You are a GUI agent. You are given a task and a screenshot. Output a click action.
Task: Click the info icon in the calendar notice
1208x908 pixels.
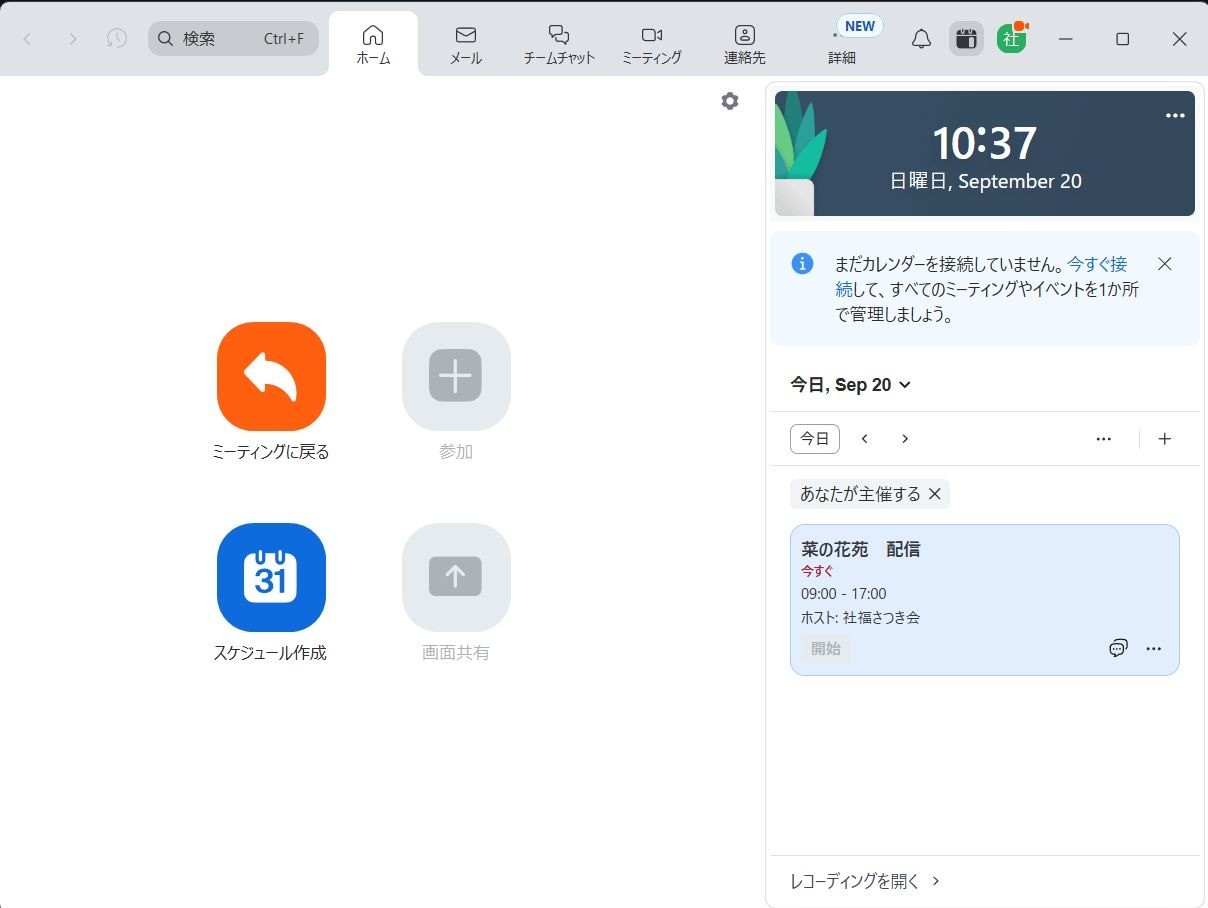(x=802, y=264)
